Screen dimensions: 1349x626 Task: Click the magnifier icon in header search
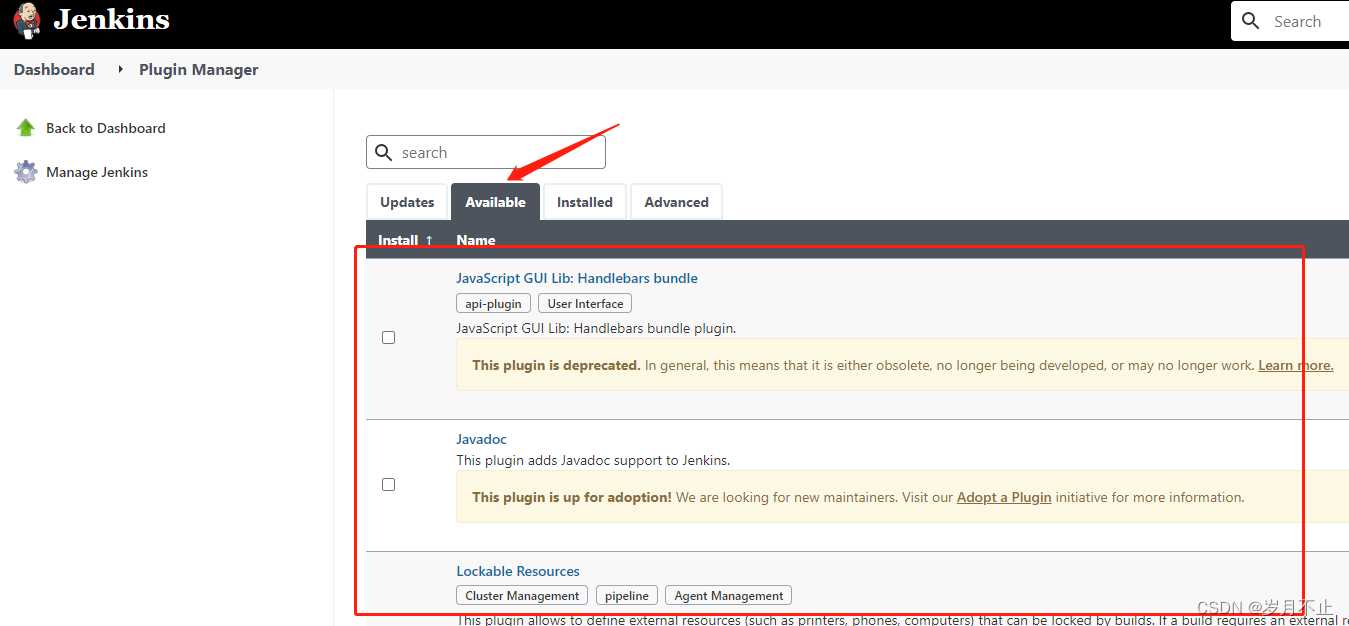[x=1251, y=21]
